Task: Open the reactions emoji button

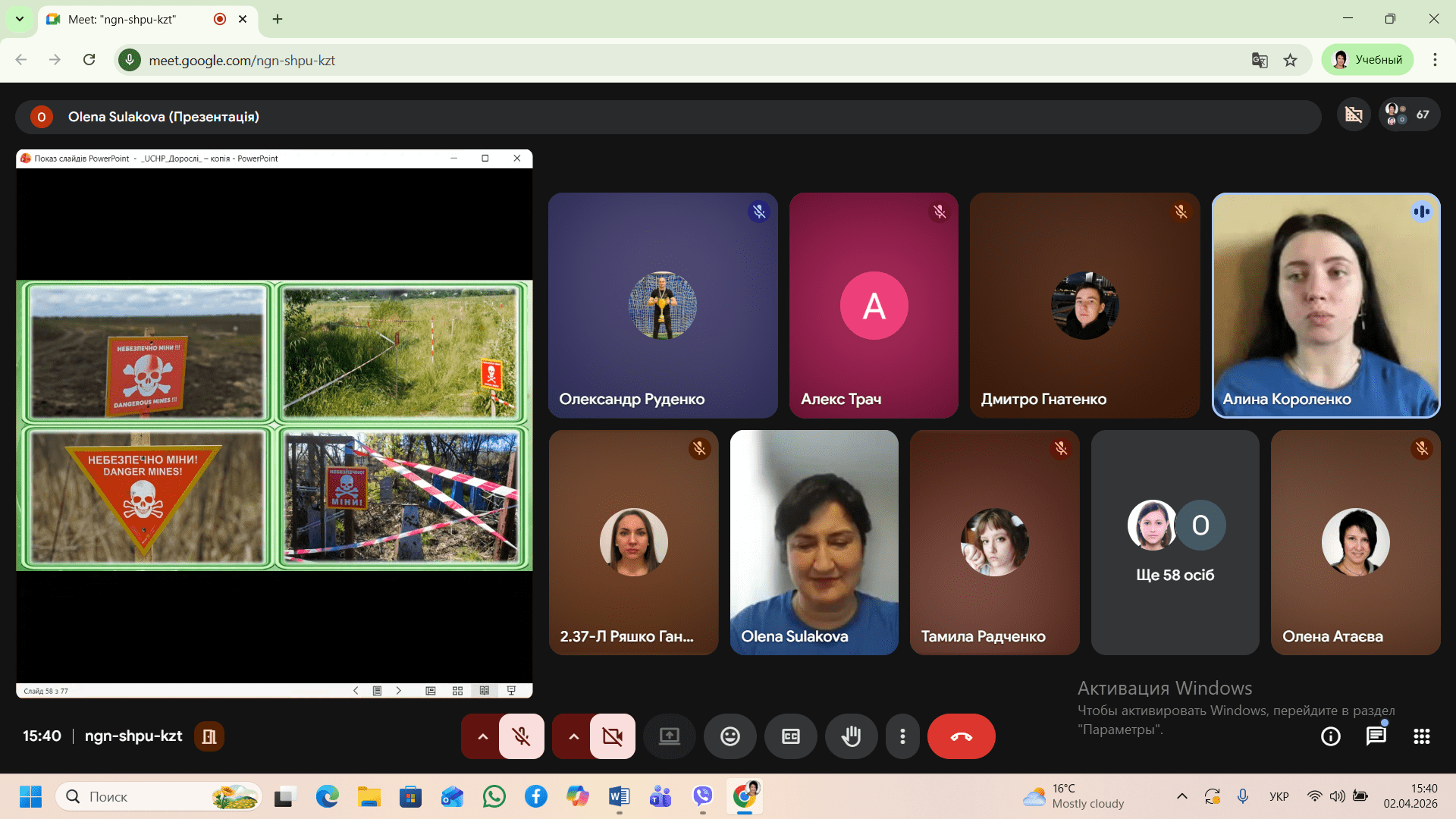Action: point(730,736)
